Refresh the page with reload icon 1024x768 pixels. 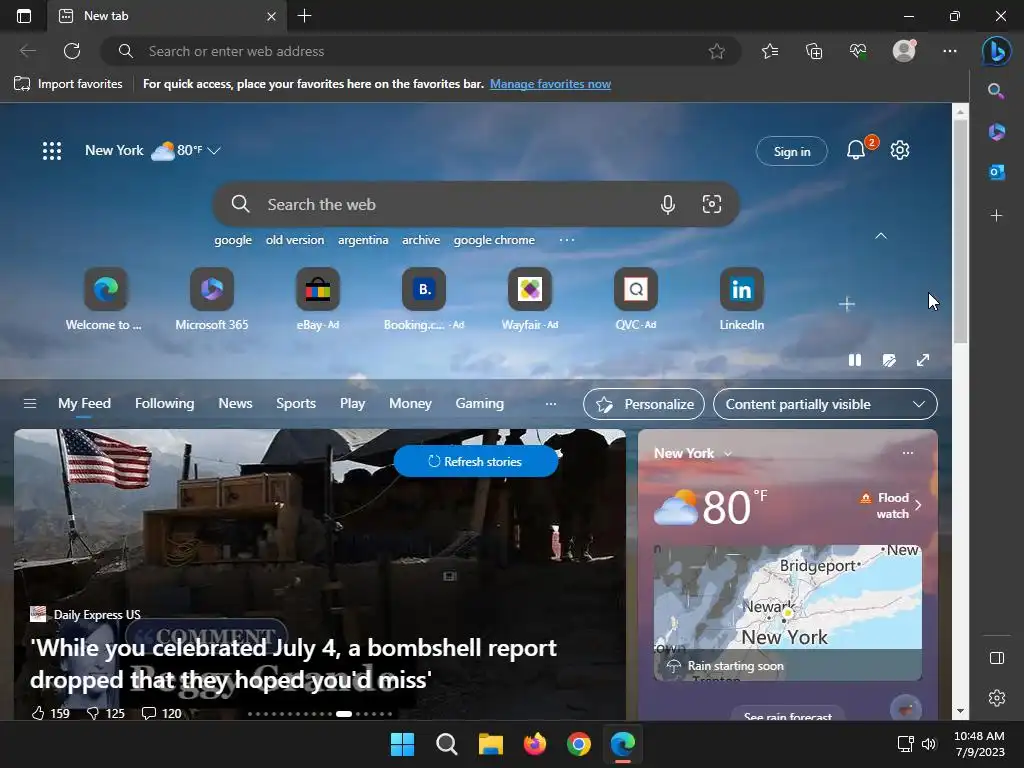tap(72, 51)
